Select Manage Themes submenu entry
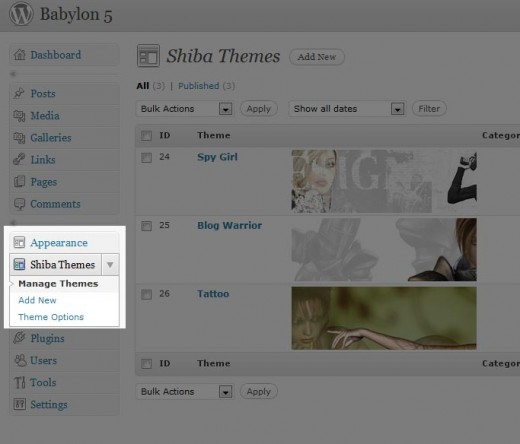 tap(58, 284)
